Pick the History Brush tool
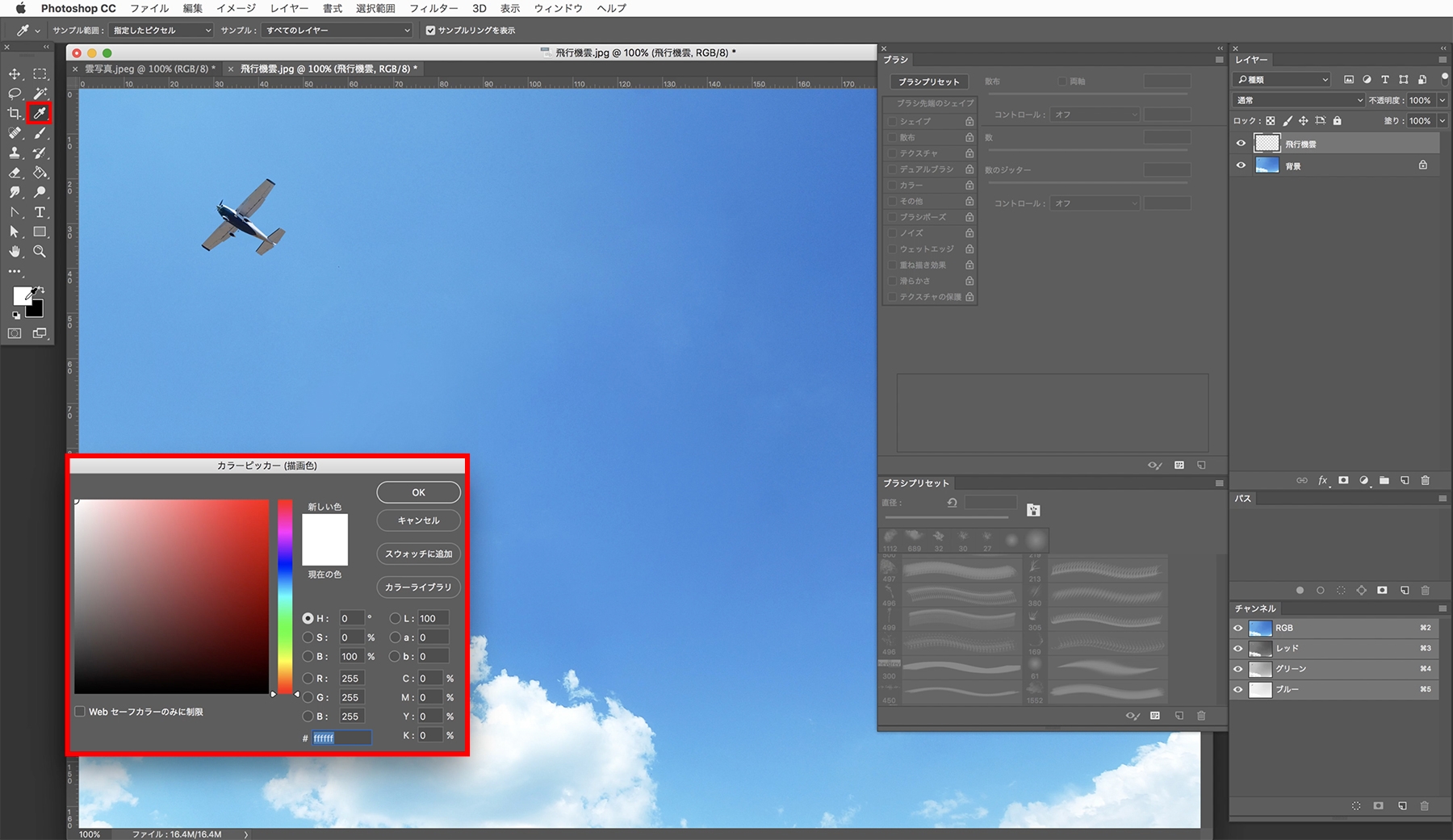This screenshot has height=840, width=1453. 40,153
